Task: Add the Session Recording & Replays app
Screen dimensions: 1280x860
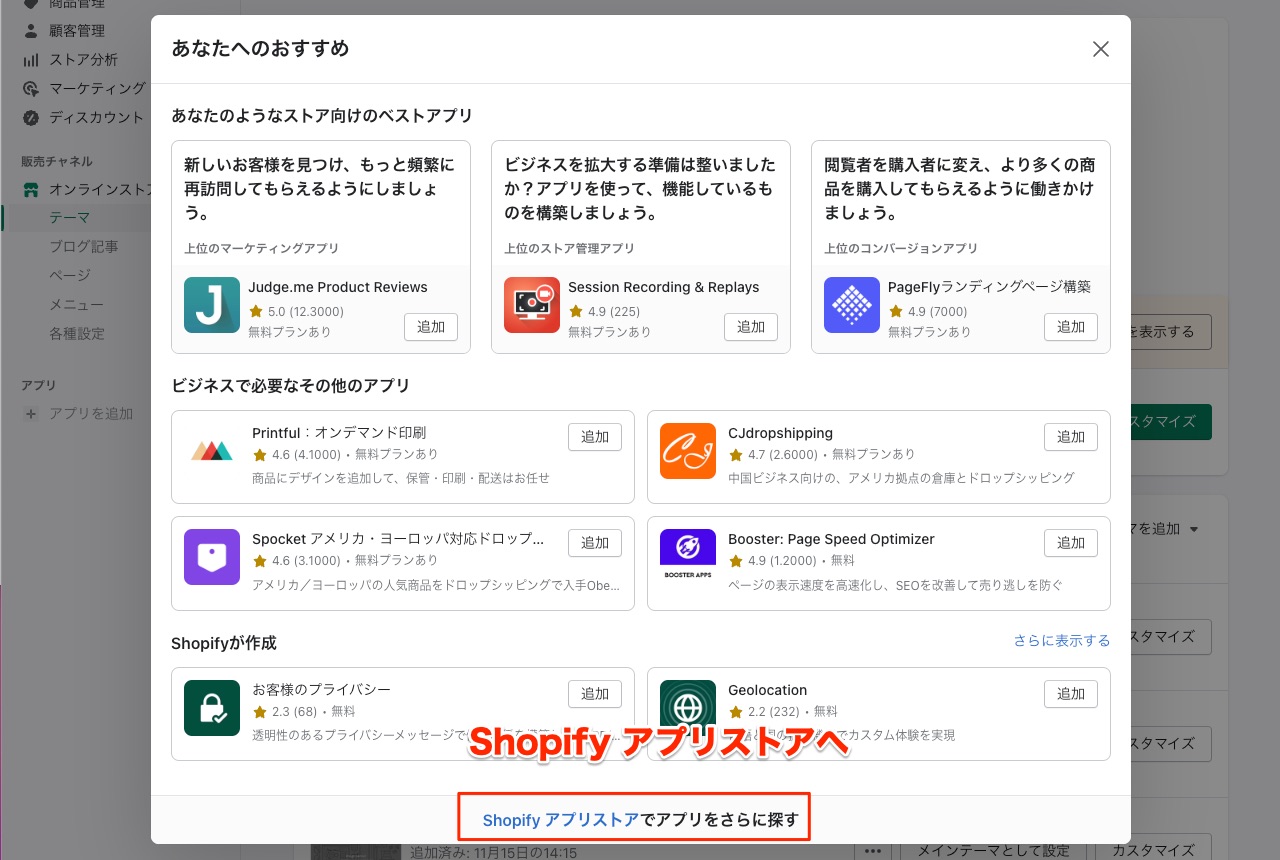Action: coord(751,327)
